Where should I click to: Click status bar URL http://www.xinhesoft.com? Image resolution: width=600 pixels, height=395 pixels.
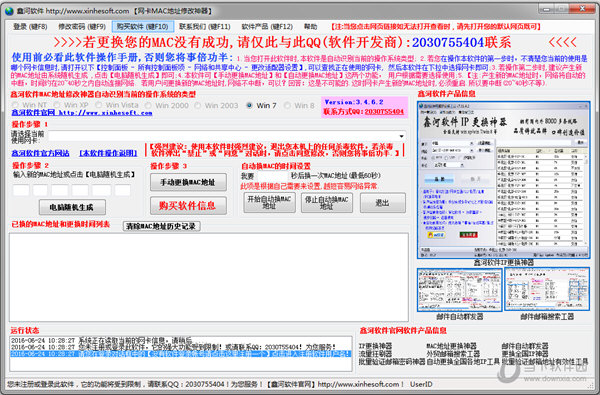[359, 384]
